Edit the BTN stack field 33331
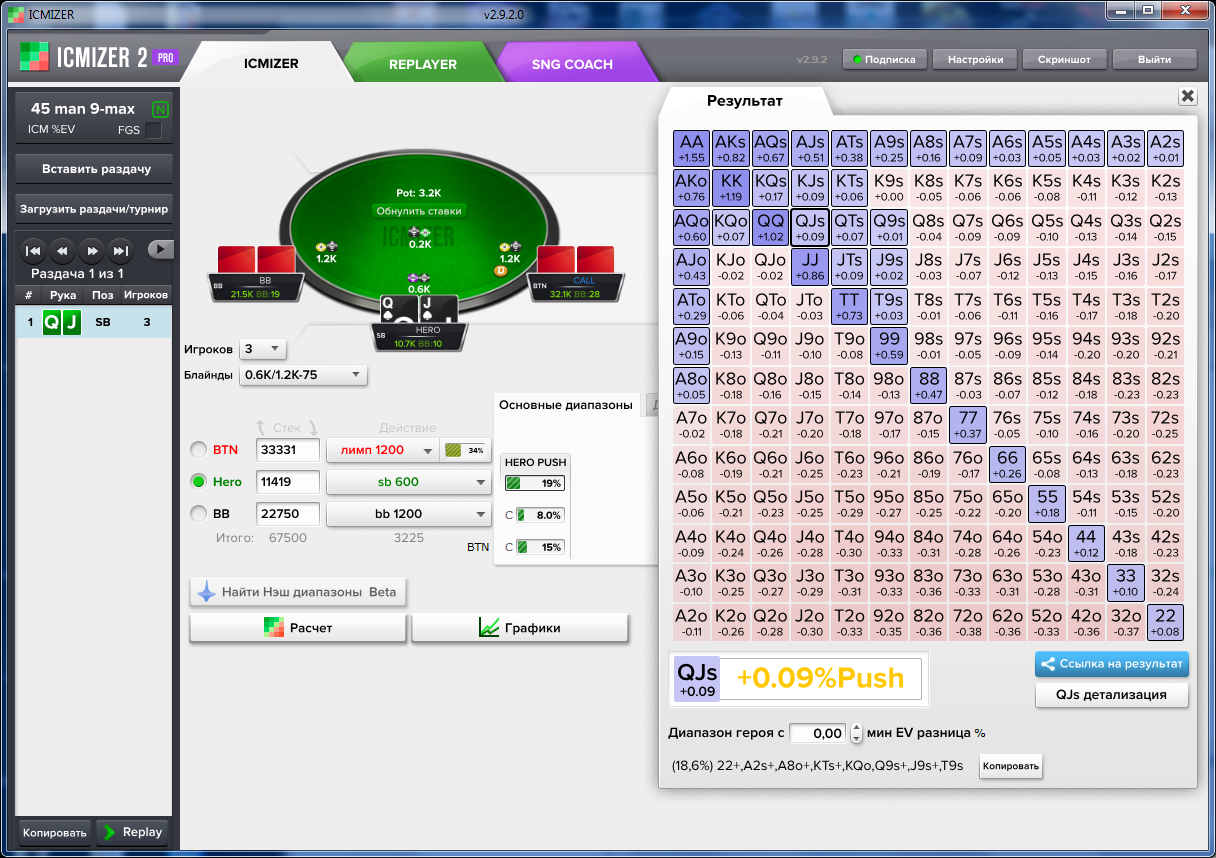1216x858 pixels. point(288,450)
